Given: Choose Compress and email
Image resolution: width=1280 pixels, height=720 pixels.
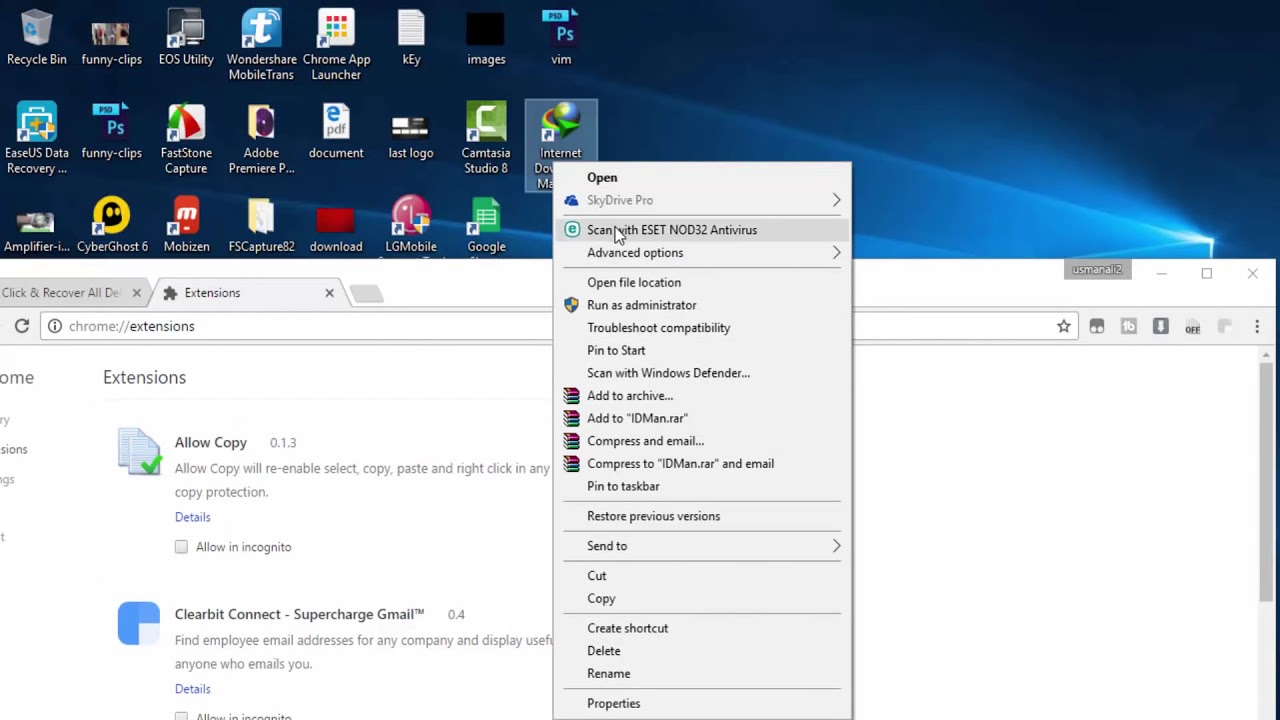Looking at the screenshot, I should (x=702, y=441).
